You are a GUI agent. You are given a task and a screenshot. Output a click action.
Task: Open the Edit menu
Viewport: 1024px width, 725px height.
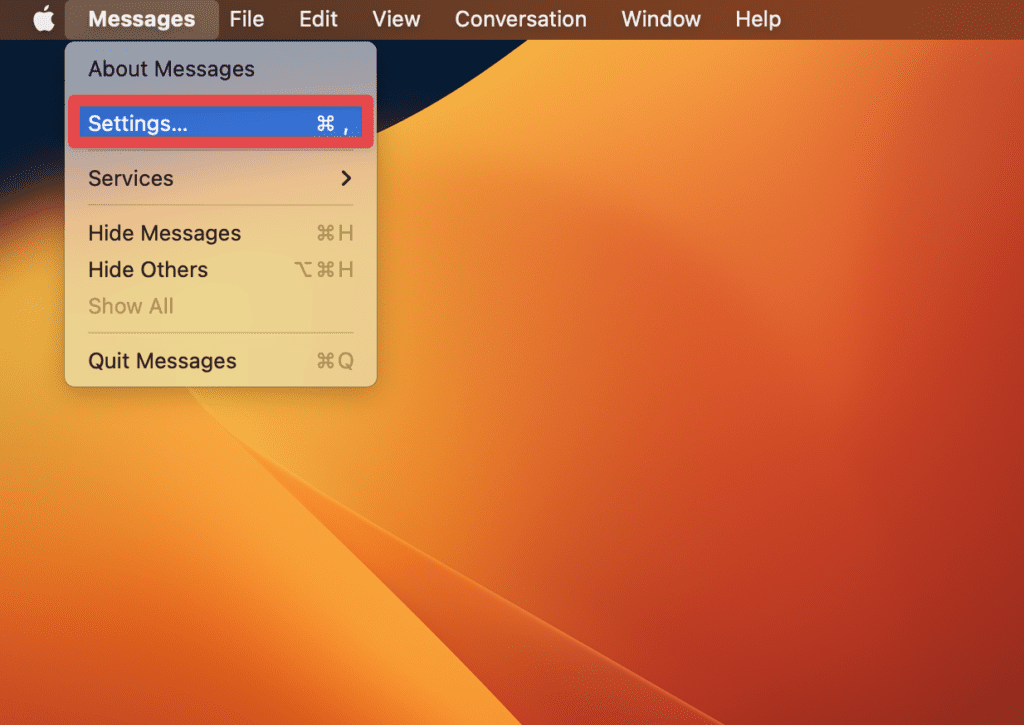[x=317, y=18]
